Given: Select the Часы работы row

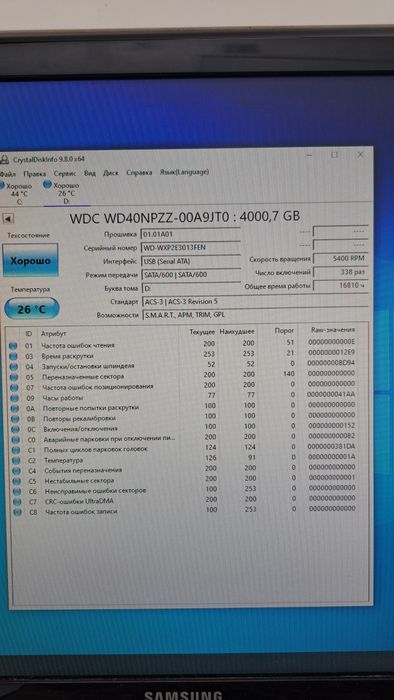Looking at the screenshot, I should [188, 396].
